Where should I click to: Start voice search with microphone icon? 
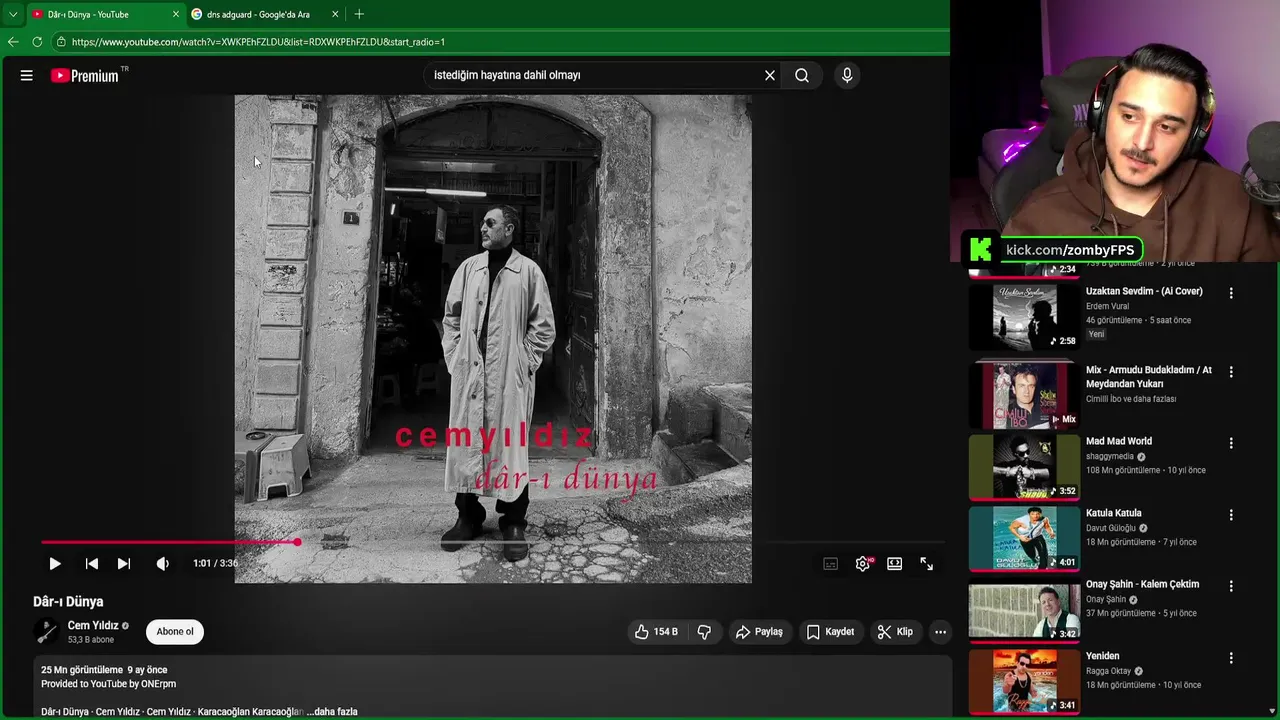point(847,75)
